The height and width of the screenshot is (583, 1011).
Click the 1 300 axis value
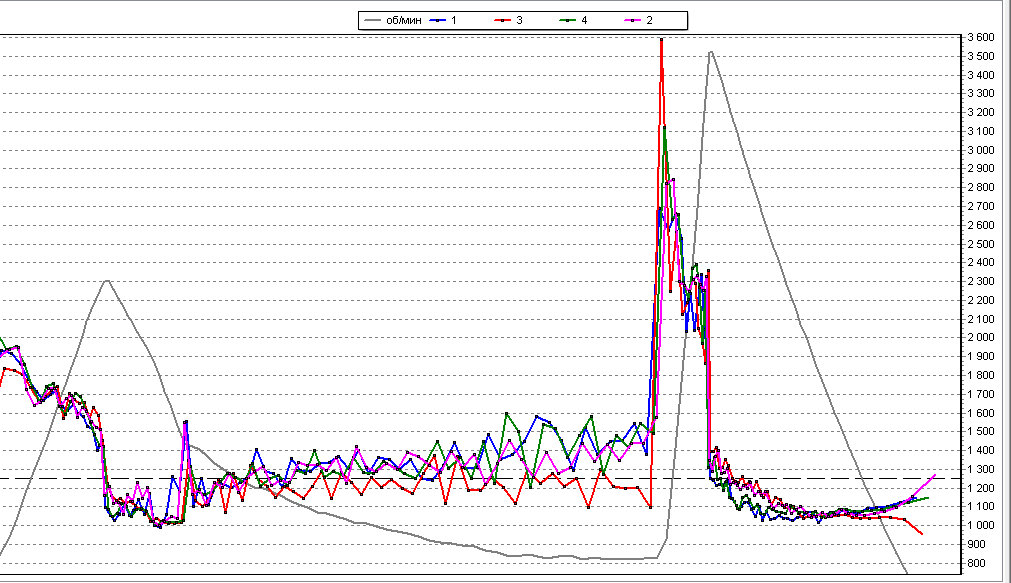(x=981, y=469)
